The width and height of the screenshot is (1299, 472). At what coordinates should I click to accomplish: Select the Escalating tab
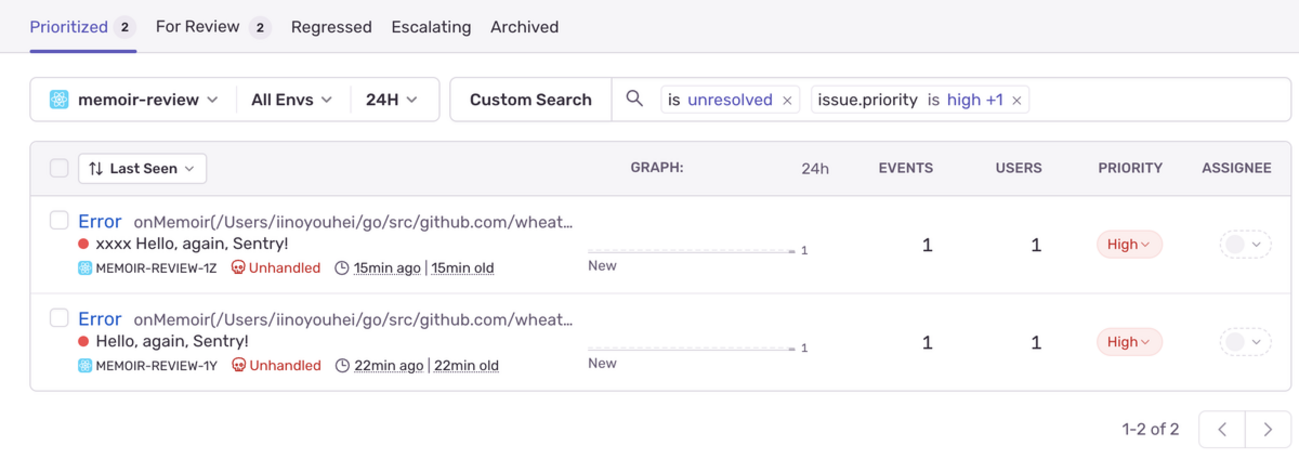[x=431, y=27]
